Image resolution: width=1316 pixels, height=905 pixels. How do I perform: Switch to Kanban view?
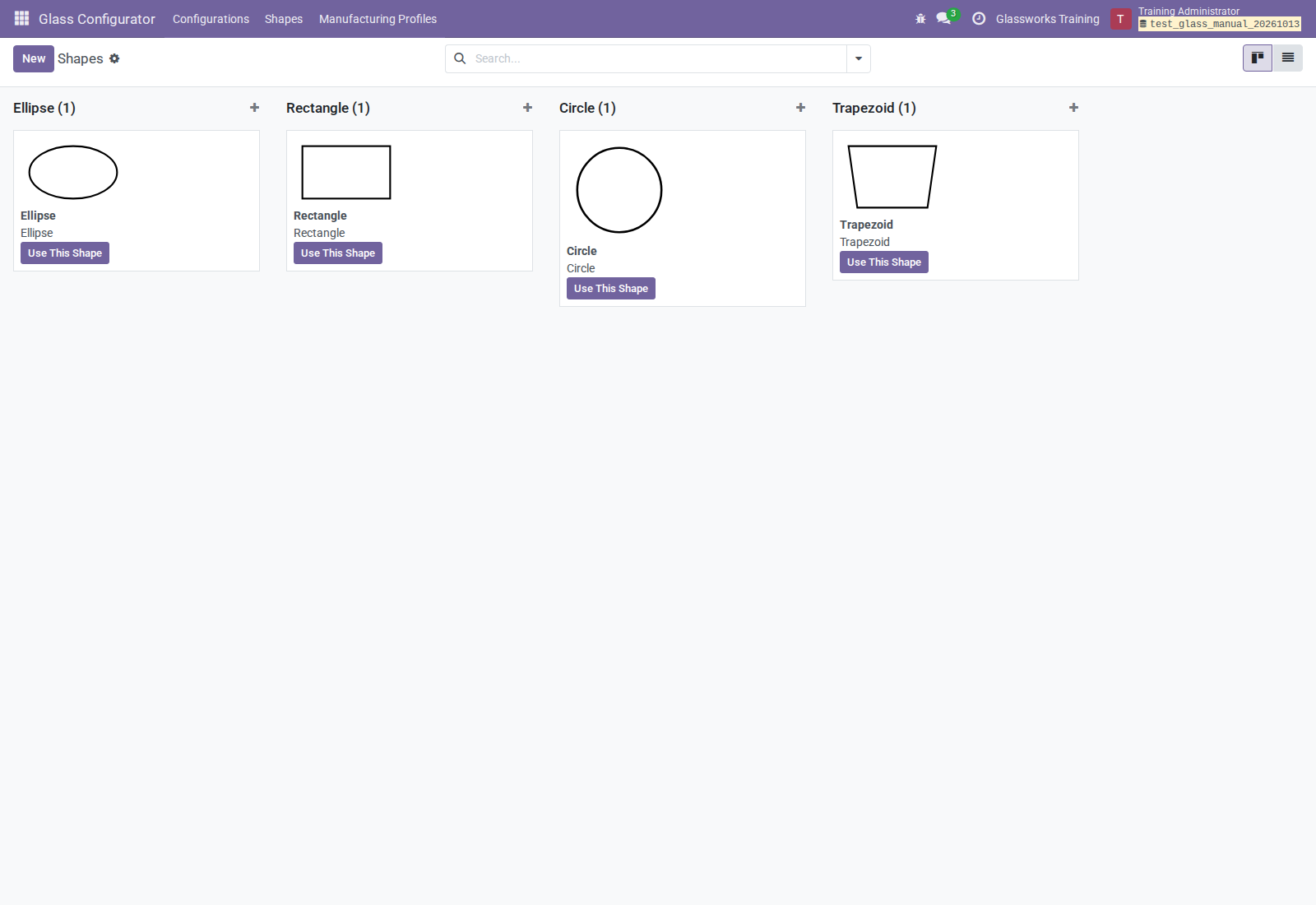(x=1258, y=58)
